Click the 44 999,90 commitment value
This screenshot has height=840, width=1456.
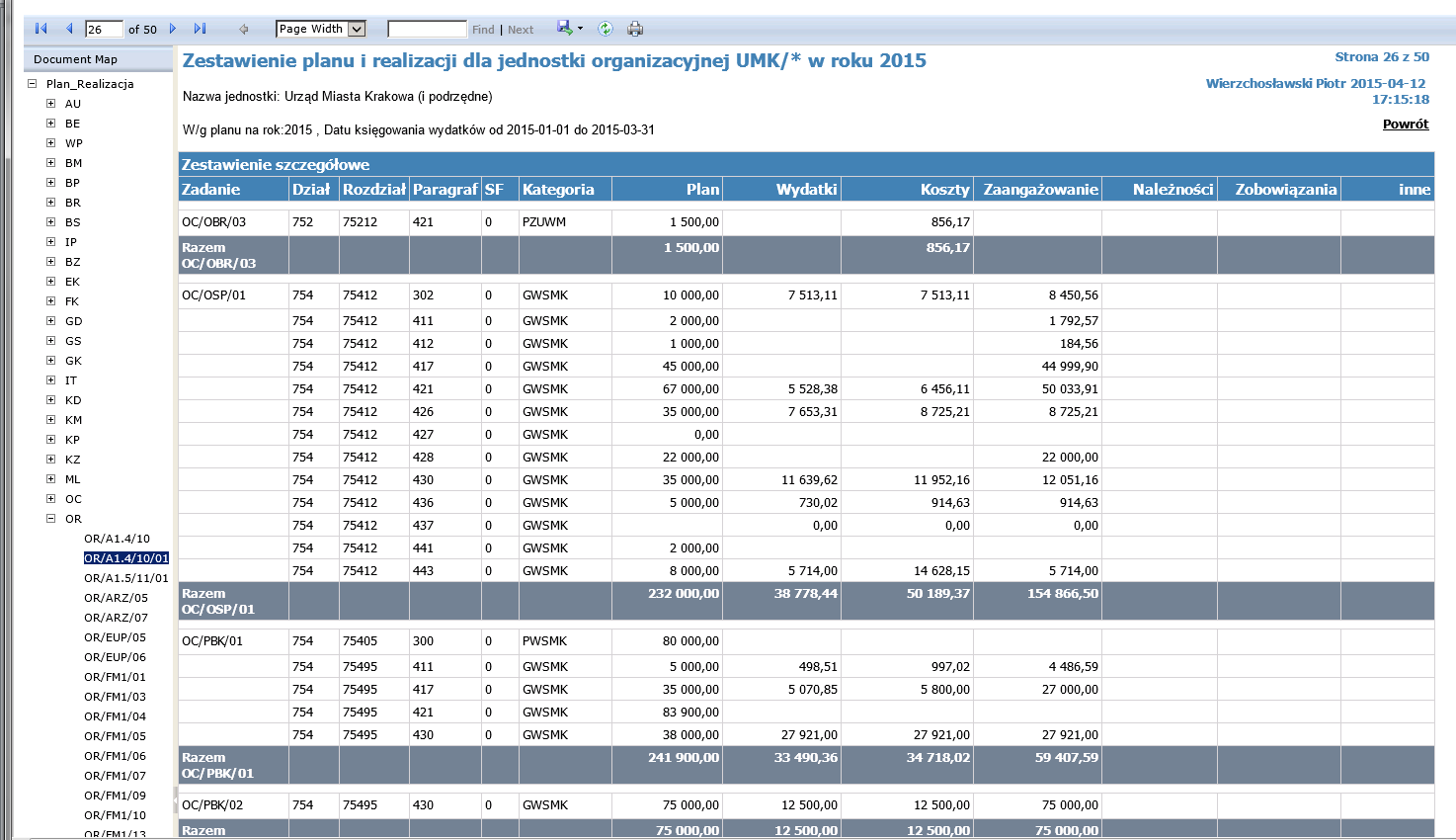pos(1070,367)
